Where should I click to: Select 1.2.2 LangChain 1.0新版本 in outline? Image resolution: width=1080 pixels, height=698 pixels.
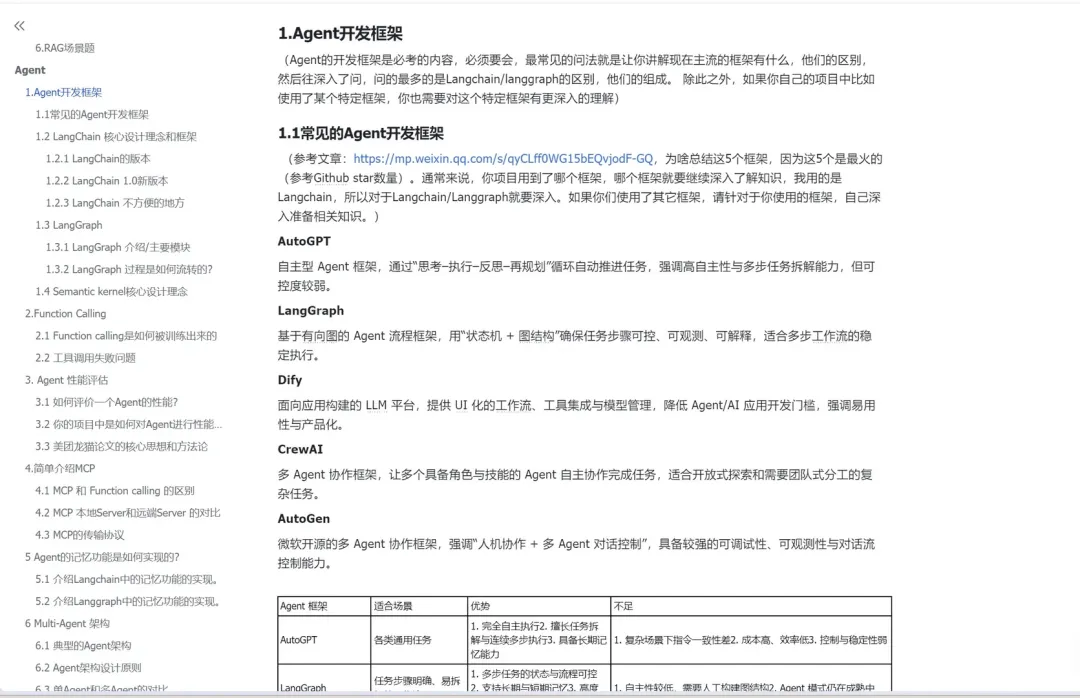tap(107, 181)
